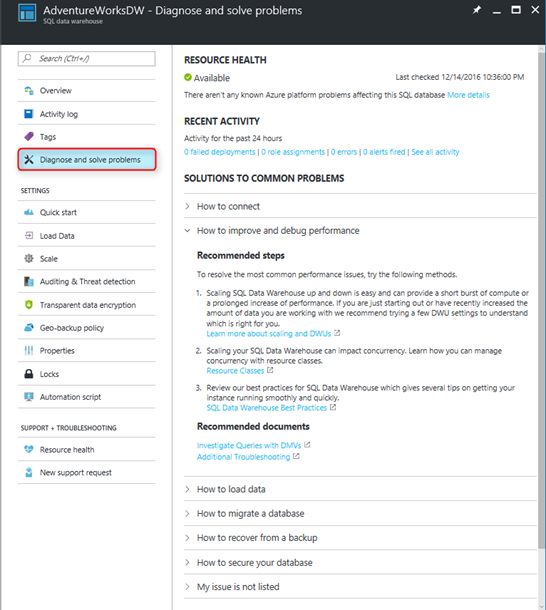Click the vertical scrollbar of the content pane
546x610 pixels.
(x=541, y=303)
